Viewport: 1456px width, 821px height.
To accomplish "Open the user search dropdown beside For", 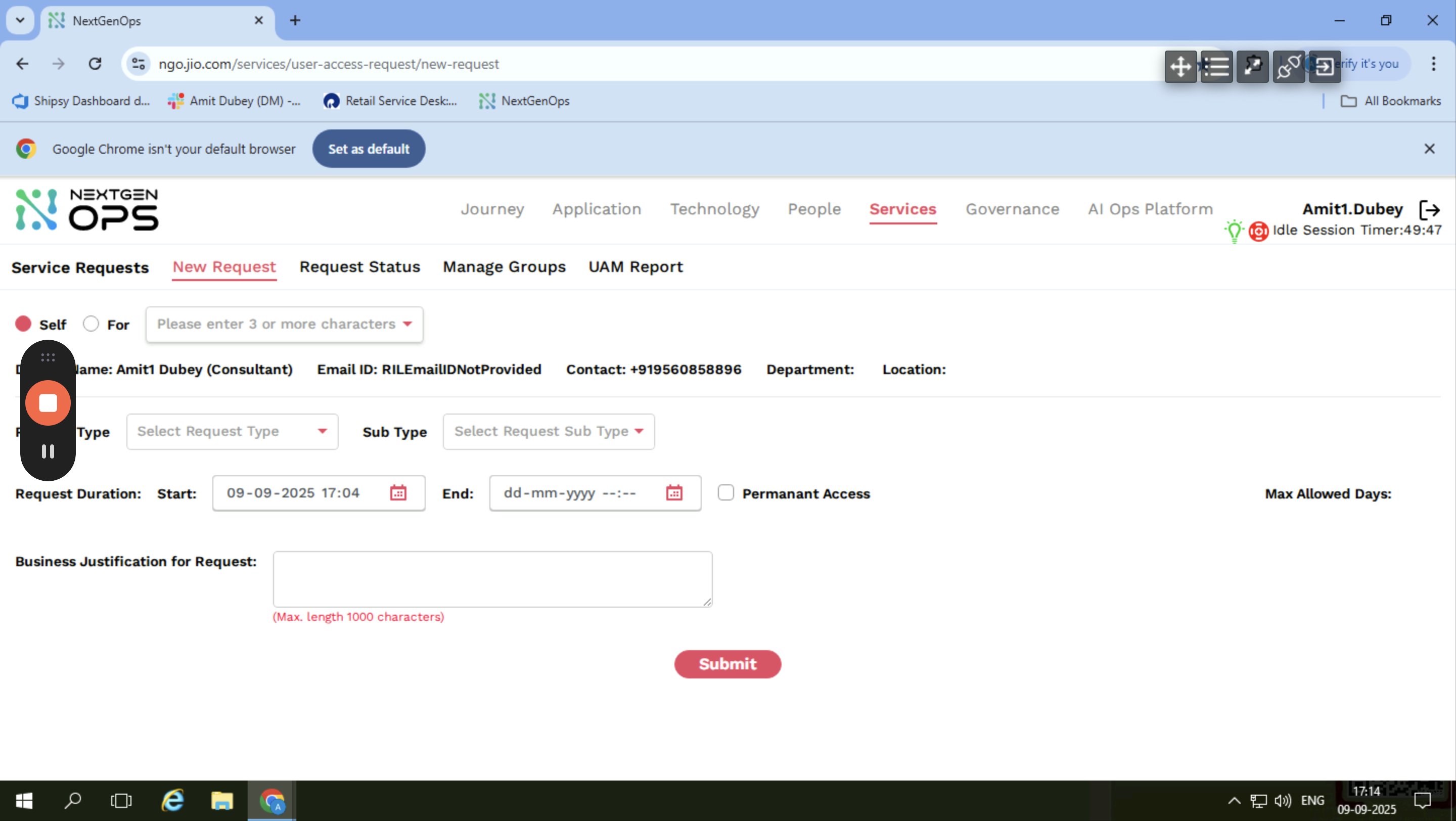I will click(x=284, y=325).
